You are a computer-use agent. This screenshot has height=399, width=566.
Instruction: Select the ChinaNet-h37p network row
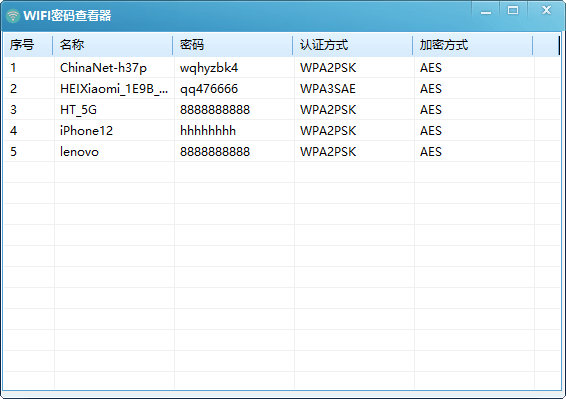[x=282, y=68]
